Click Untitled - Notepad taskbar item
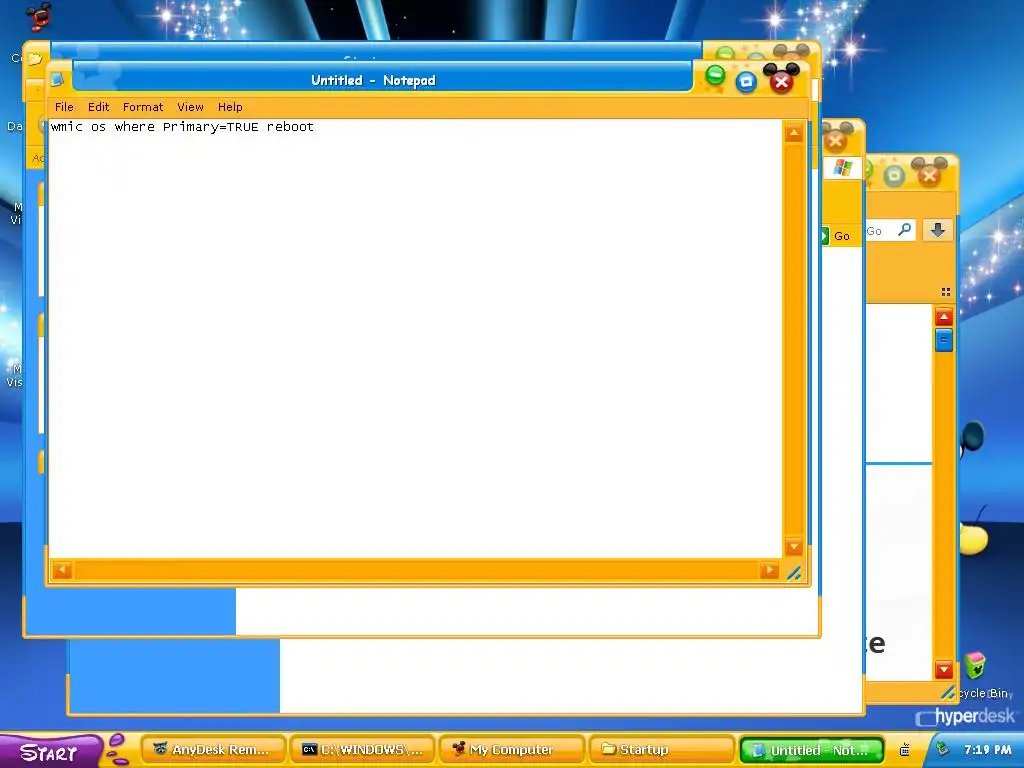 point(812,750)
